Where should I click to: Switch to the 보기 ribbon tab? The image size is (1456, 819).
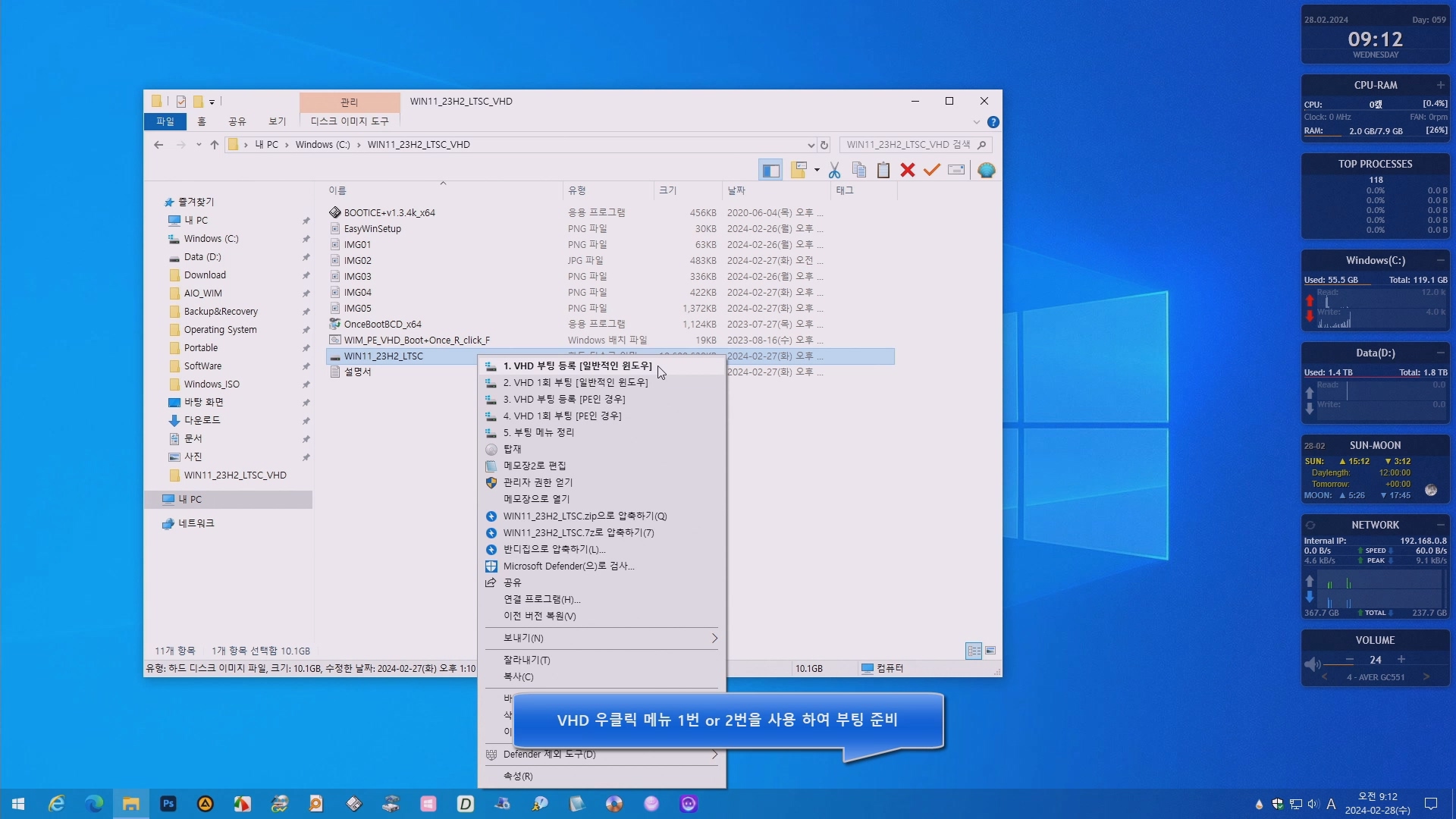(278, 121)
